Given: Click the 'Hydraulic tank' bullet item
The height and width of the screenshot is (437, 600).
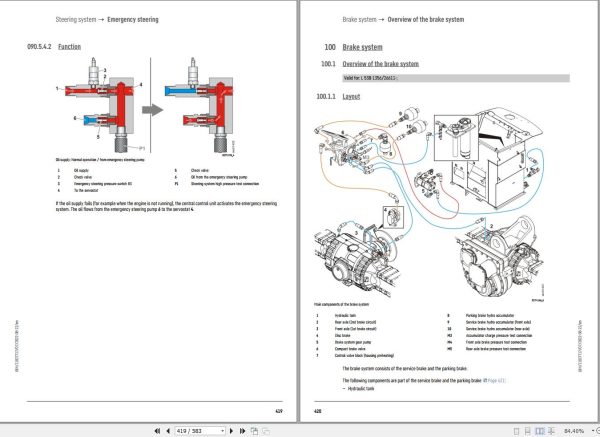Looking at the screenshot, I should (x=361, y=389).
